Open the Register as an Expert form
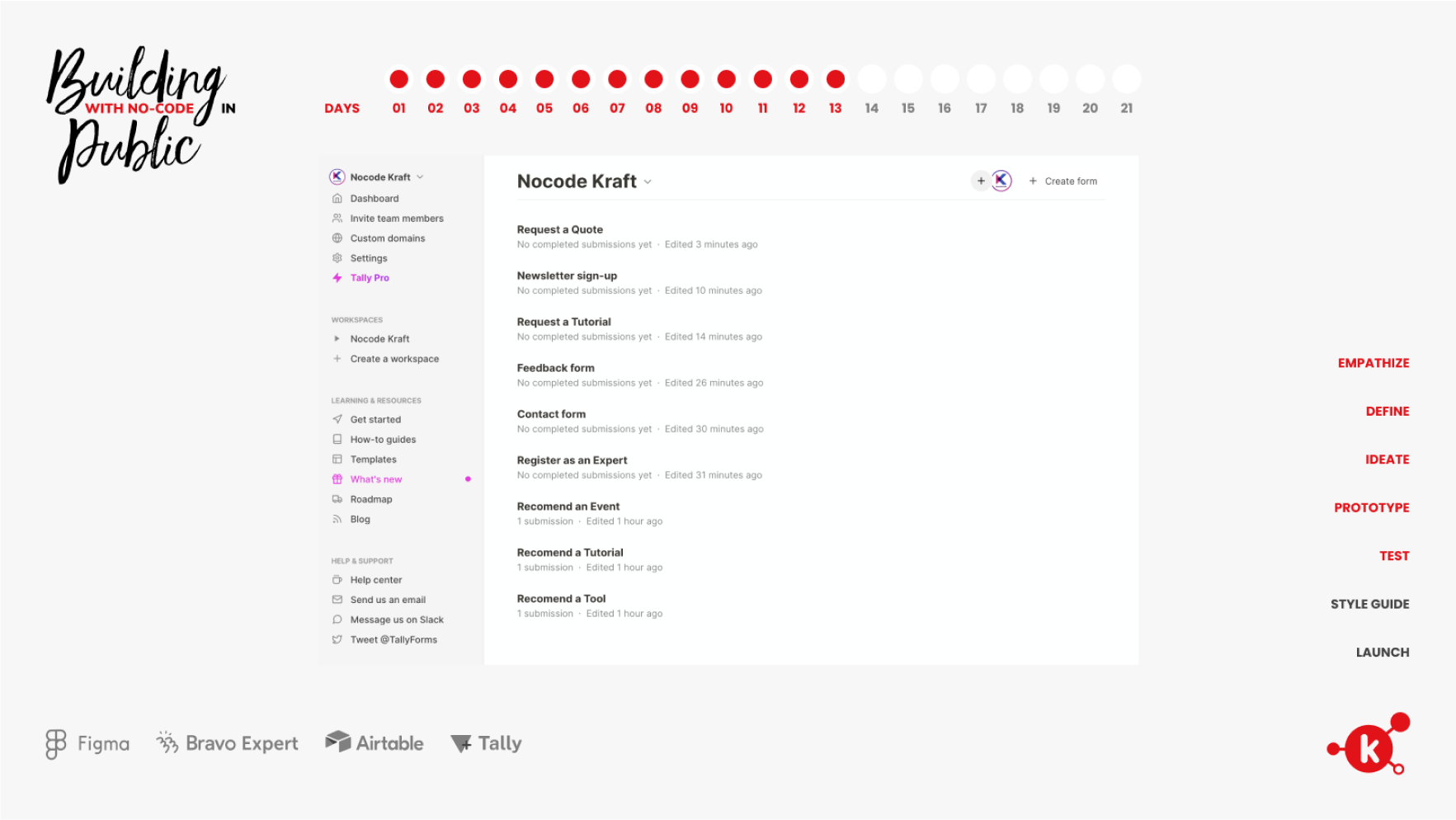Viewport: 1456px width, 820px height. [572, 460]
